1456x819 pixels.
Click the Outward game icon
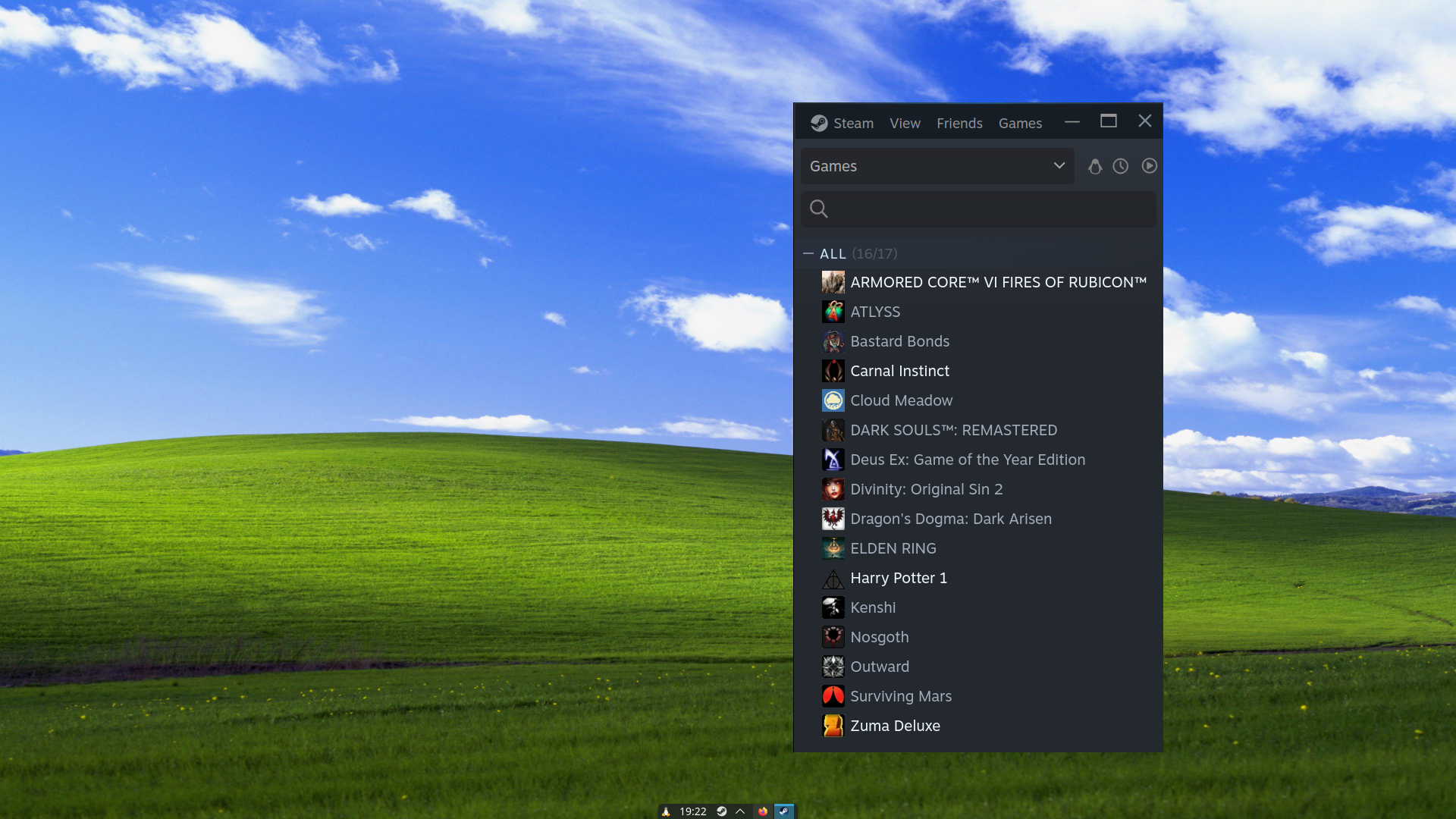tap(833, 667)
